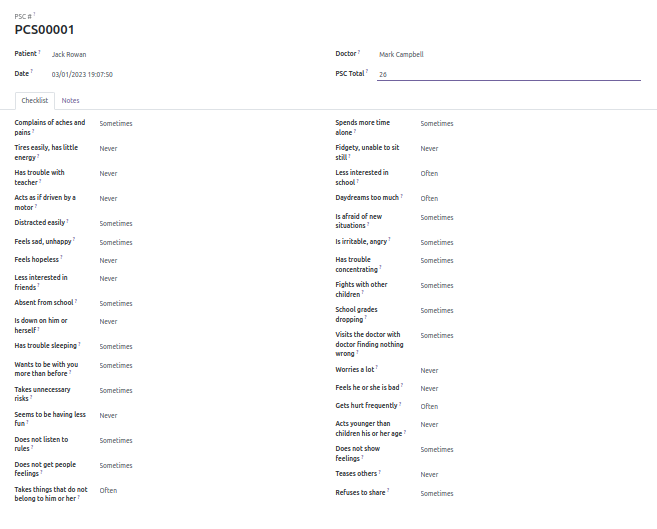The width and height of the screenshot is (657, 529).
Task: Select the Checklist tab
Action: (x=35, y=101)
